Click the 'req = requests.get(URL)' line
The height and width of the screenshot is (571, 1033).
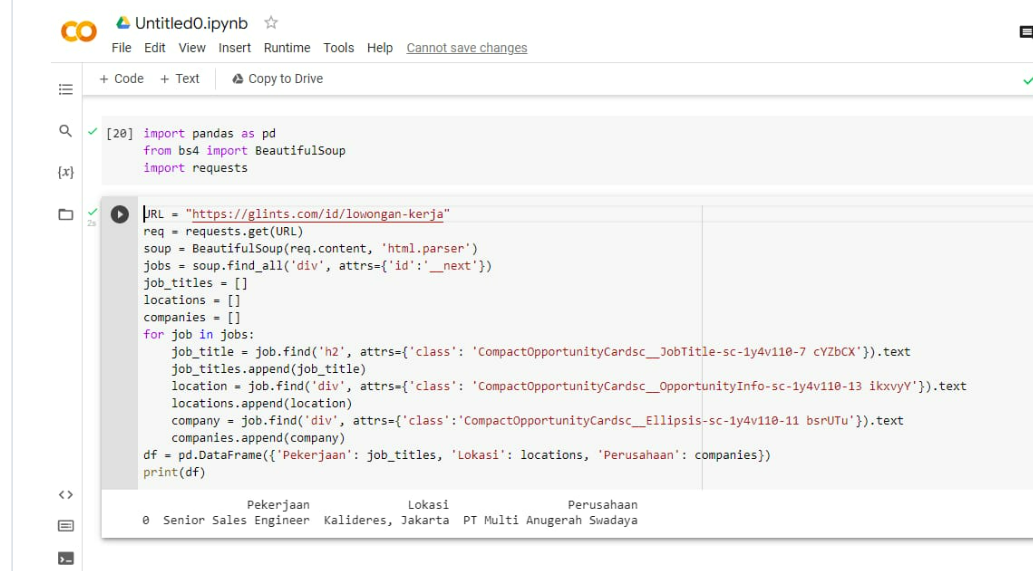(x=223, y=231)
